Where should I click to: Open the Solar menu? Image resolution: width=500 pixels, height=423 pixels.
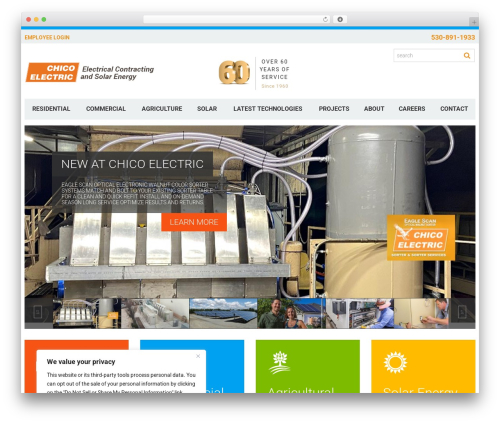pos(207,109)
